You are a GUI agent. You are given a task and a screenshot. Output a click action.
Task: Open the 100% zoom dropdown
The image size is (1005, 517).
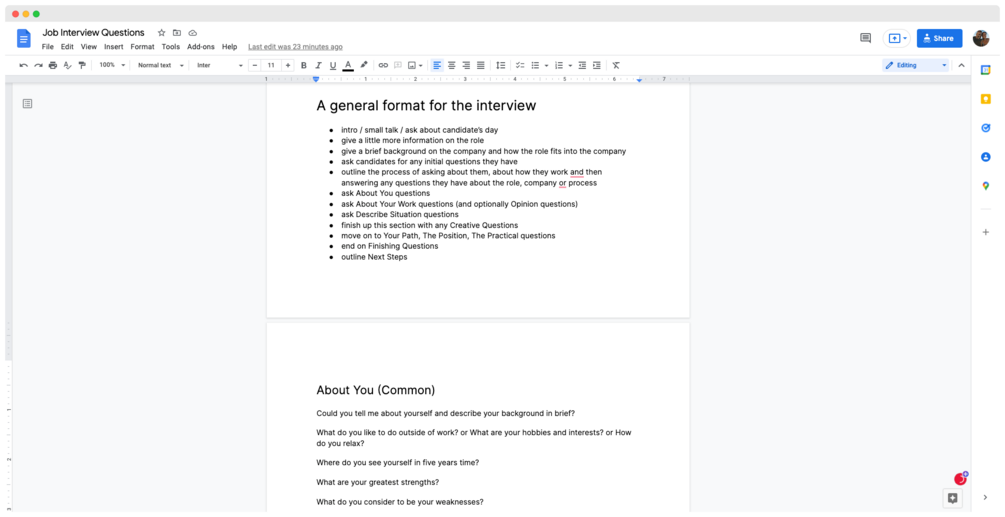pyautogui.click(x=112, y=65)
